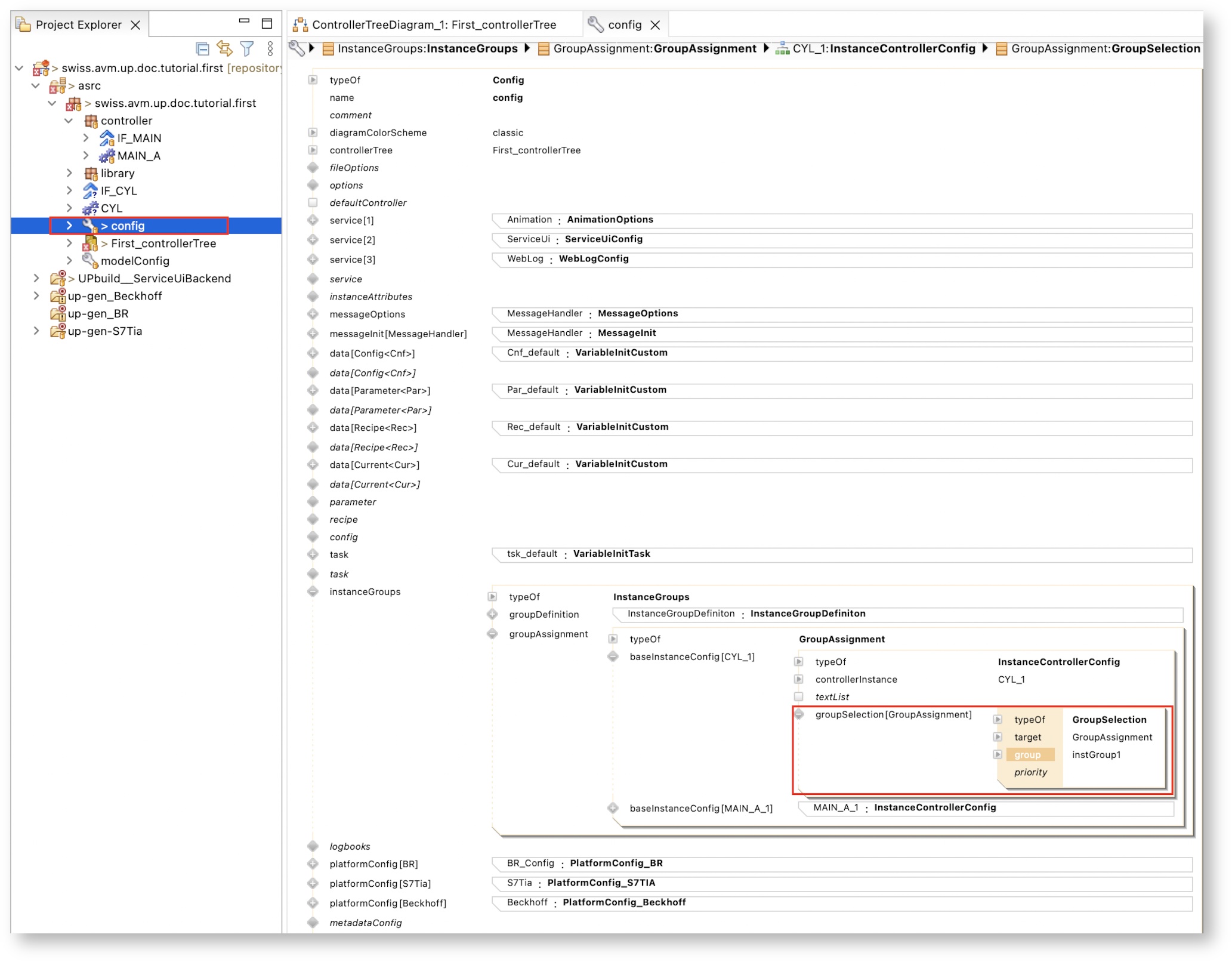Click Link with Editor icon

click(225, 48)
